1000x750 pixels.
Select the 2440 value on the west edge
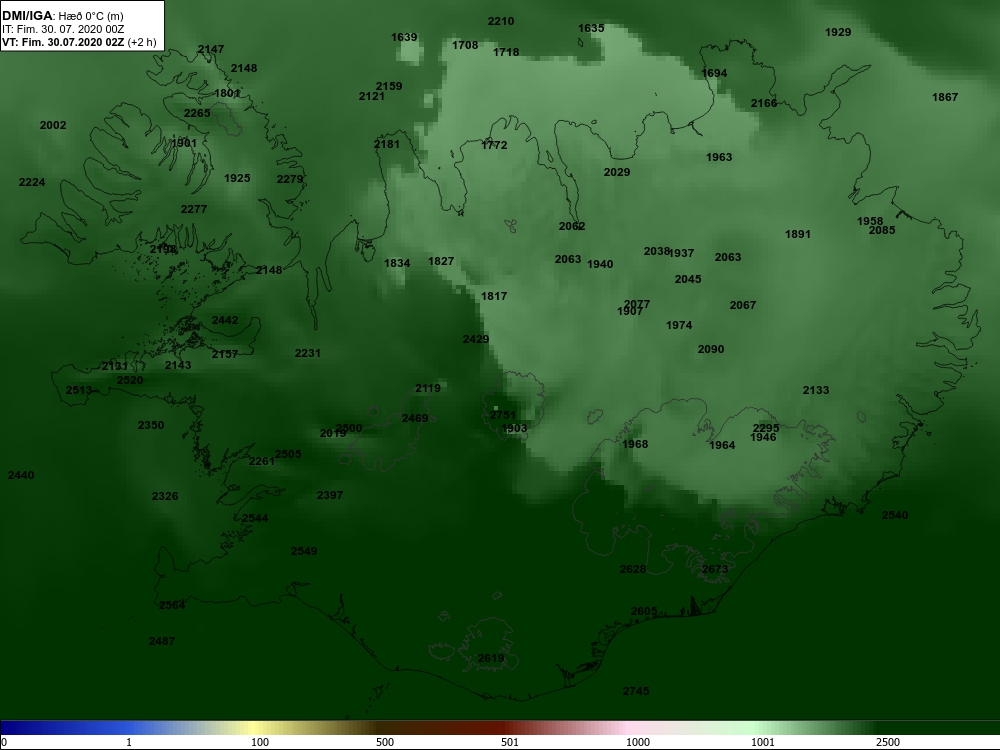point(21,475)
